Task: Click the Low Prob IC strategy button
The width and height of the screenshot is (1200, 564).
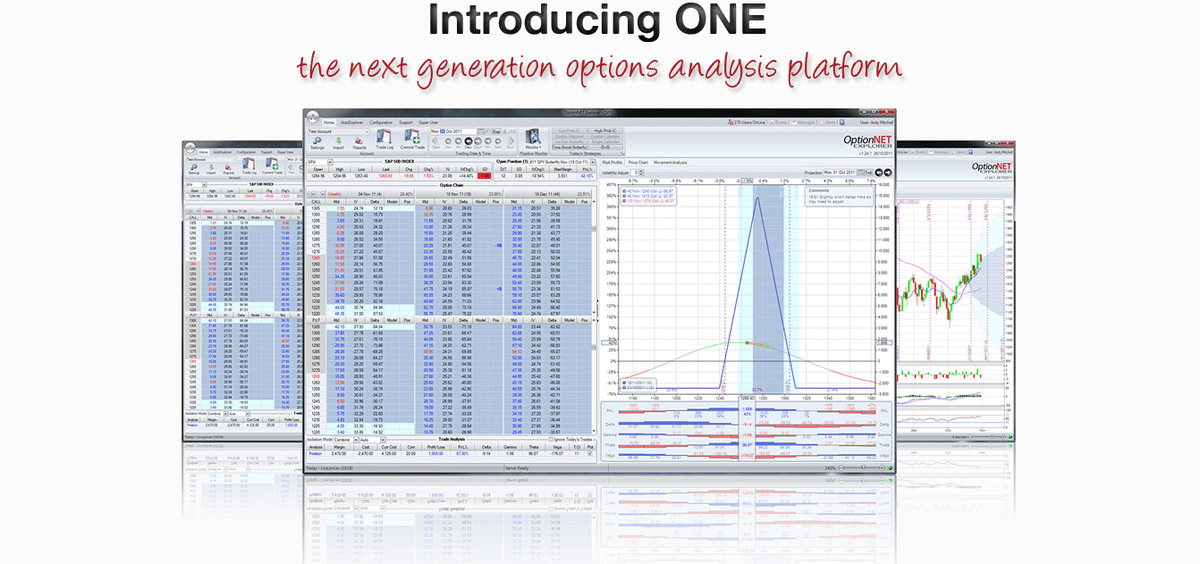Action: tap(569, 130)
